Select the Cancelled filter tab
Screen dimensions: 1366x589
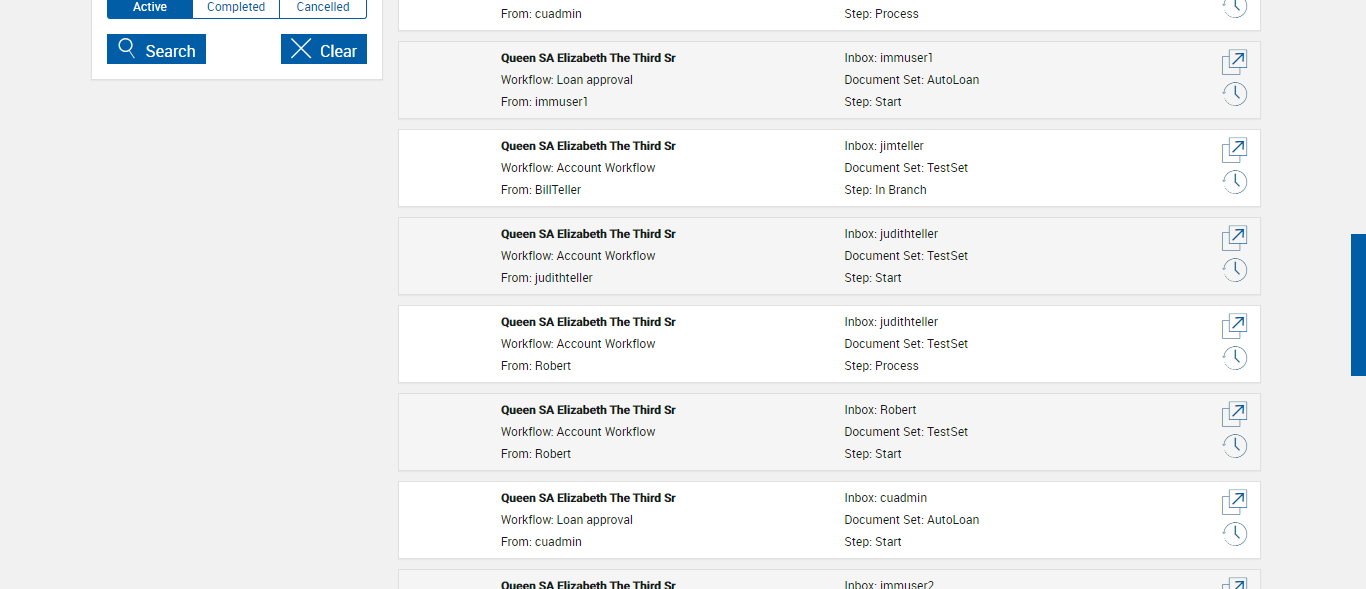tap(323, 8)
